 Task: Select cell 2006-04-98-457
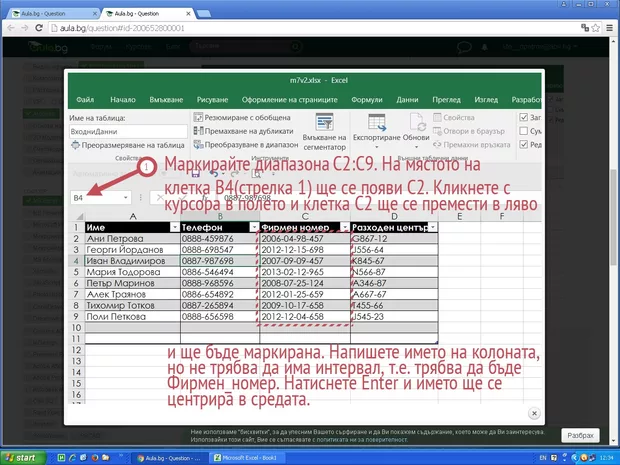tap(305, 238)
